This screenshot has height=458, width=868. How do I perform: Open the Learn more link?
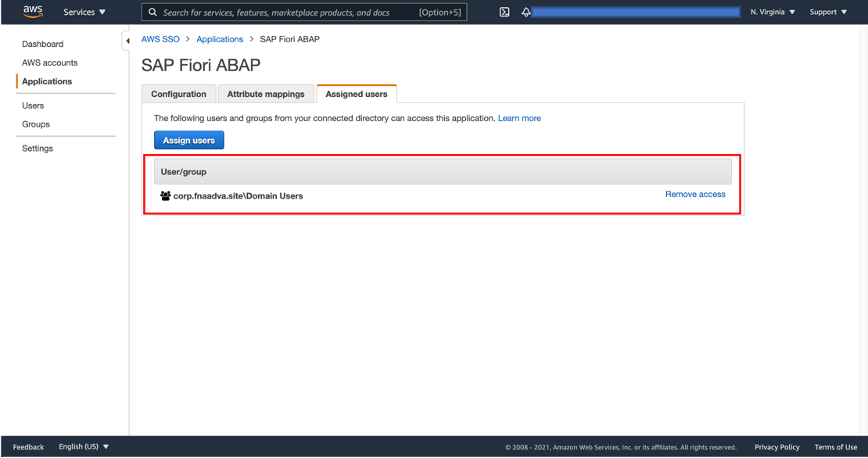519,118
